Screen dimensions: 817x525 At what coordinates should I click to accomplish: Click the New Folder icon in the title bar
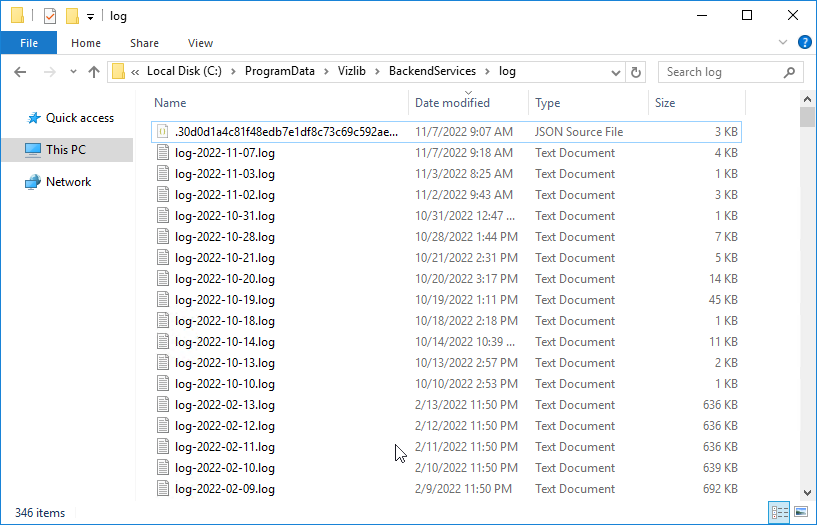(72, 16)
